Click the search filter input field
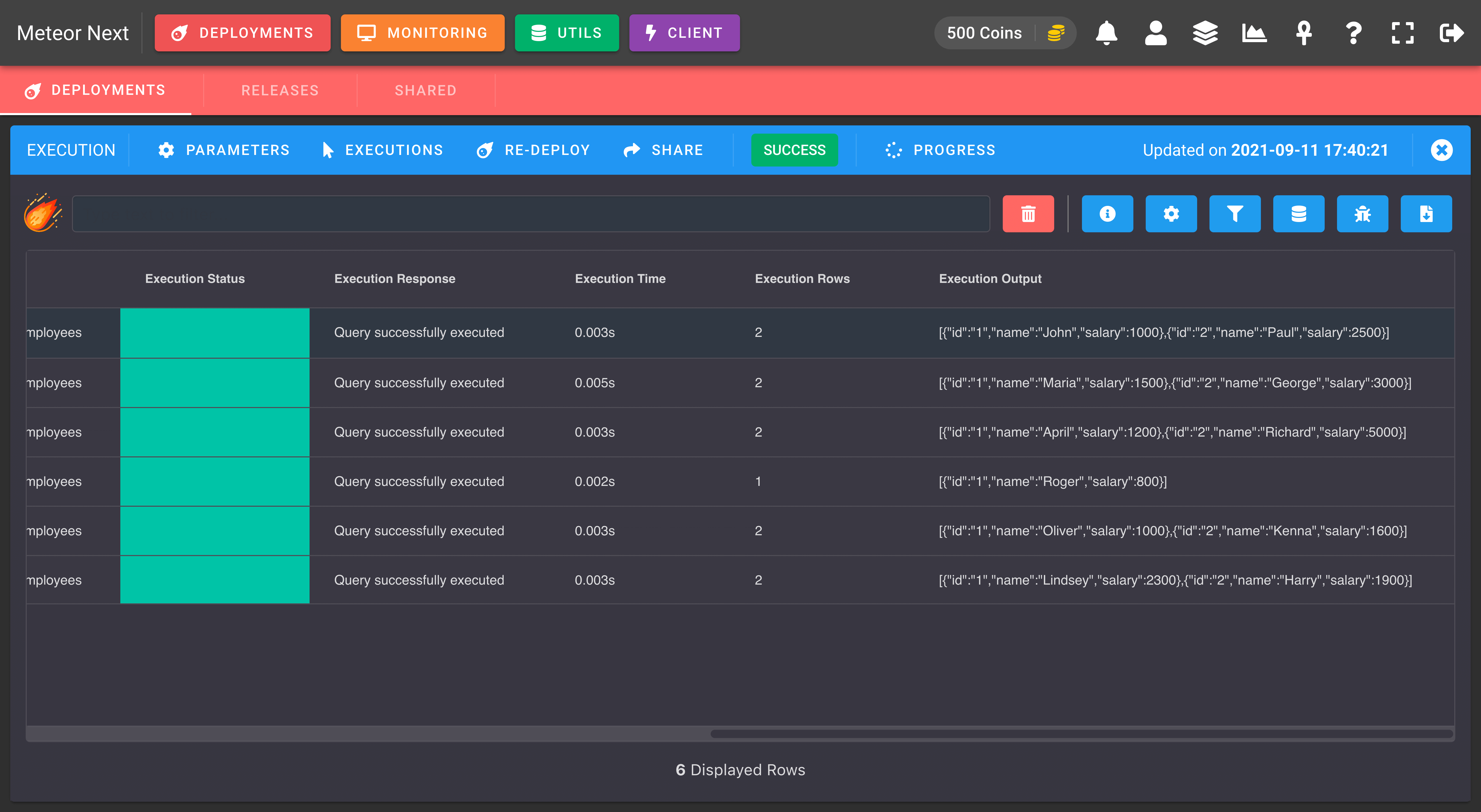Image resolution: width=1481 pixels, height=812 pixels. tap(531, 214)
